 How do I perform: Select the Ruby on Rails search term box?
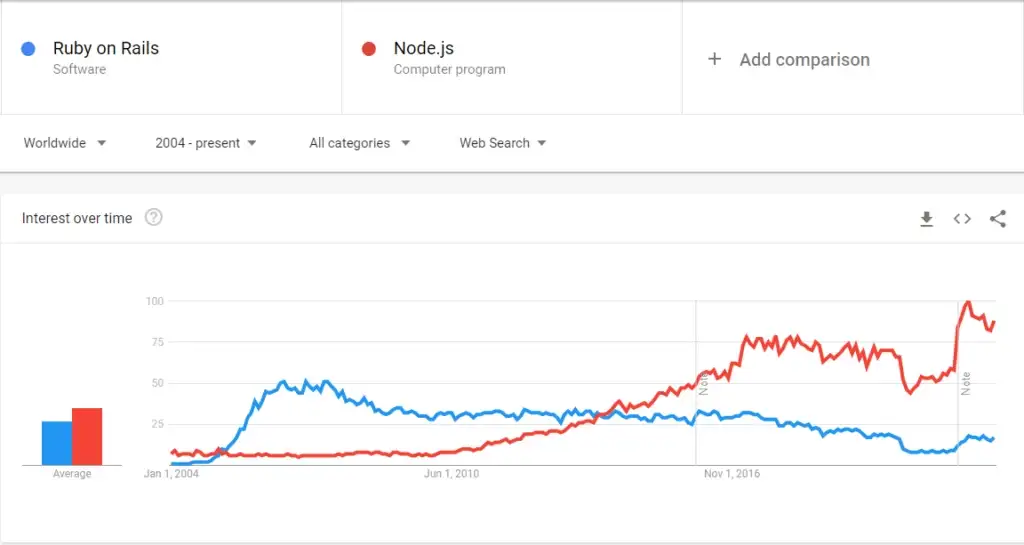click(171, 58)
